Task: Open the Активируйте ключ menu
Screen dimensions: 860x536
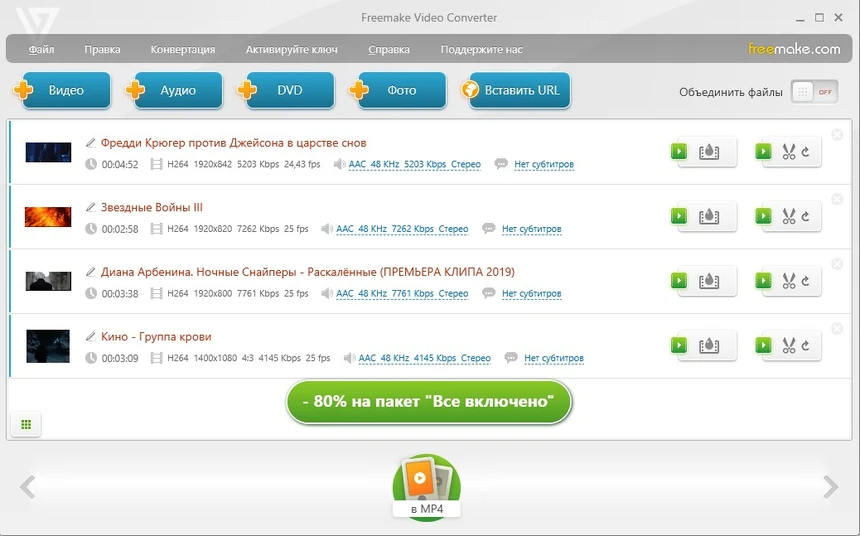Action: click(291, 49)
